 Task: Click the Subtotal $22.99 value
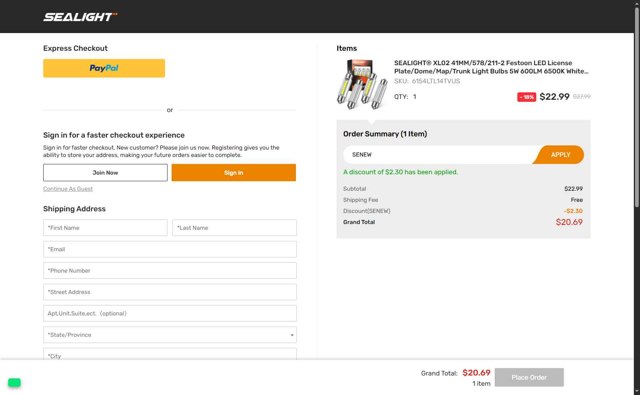(x=573, y=189)
